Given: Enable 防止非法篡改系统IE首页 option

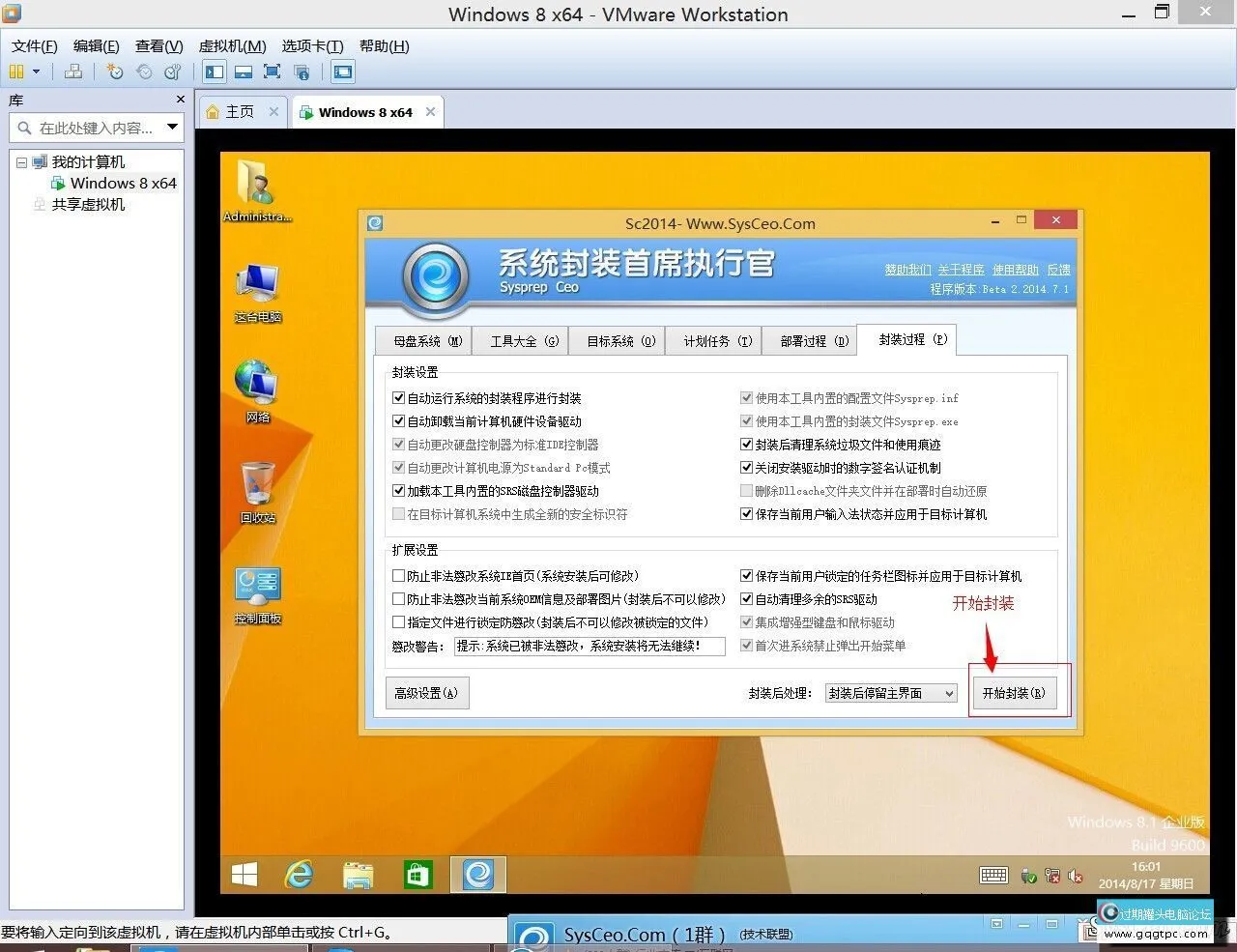Looking at the screenshot, I should pyautogui.click(x=398, y=575).
